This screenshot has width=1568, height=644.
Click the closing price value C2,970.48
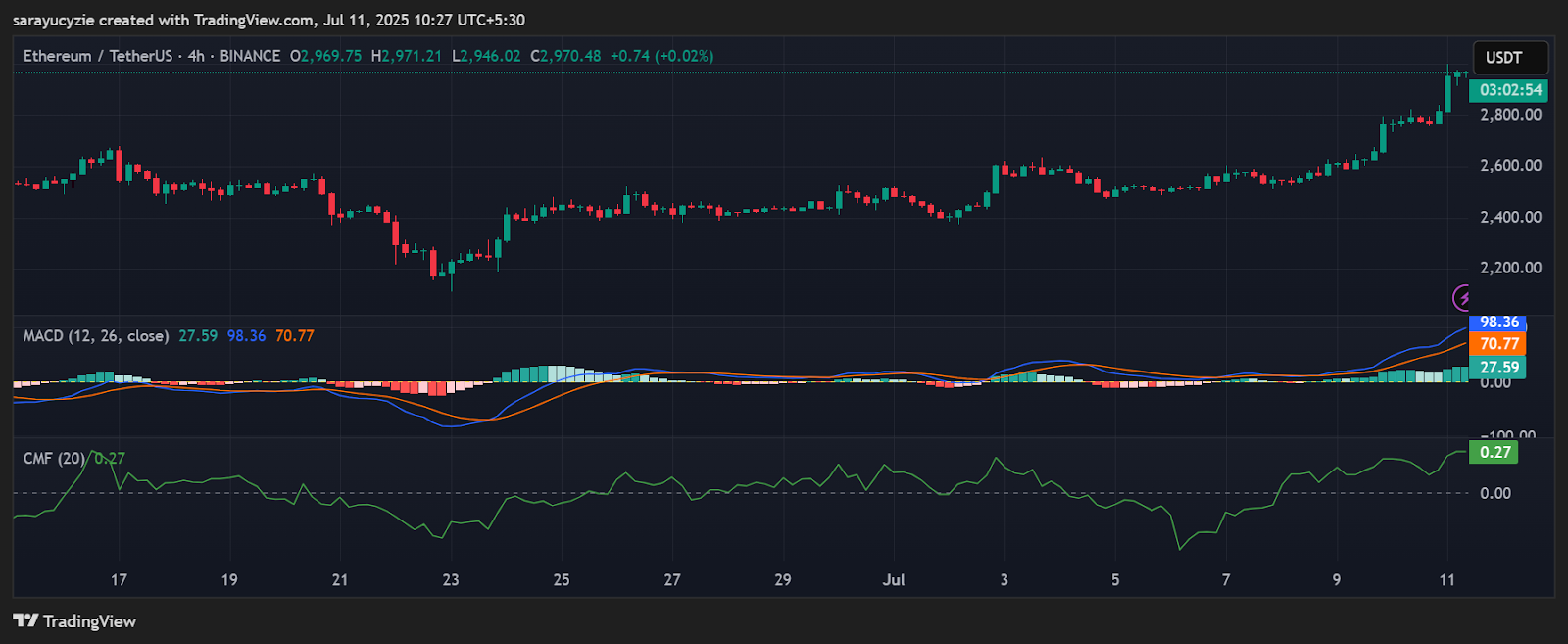pyautogui.click(x=565, y=56)
